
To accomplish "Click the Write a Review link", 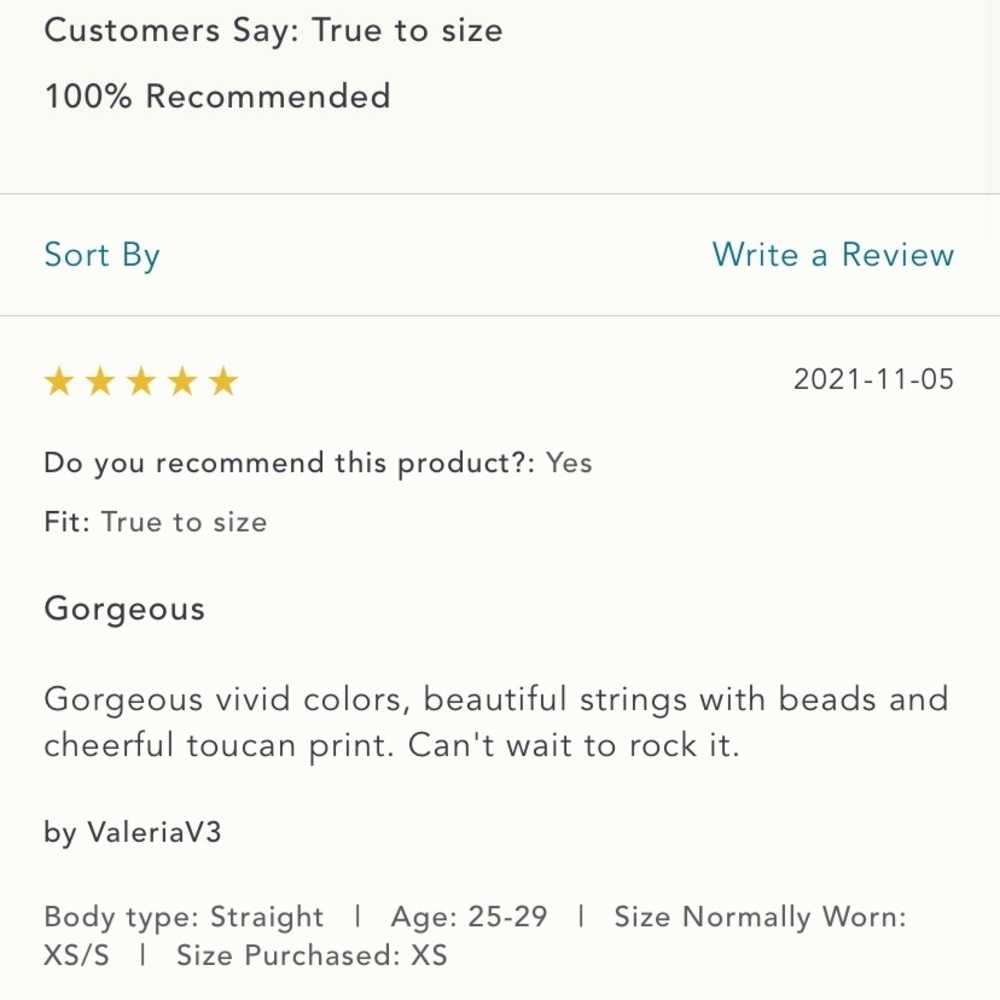I will pyautogui.click(x=833, y=255).
